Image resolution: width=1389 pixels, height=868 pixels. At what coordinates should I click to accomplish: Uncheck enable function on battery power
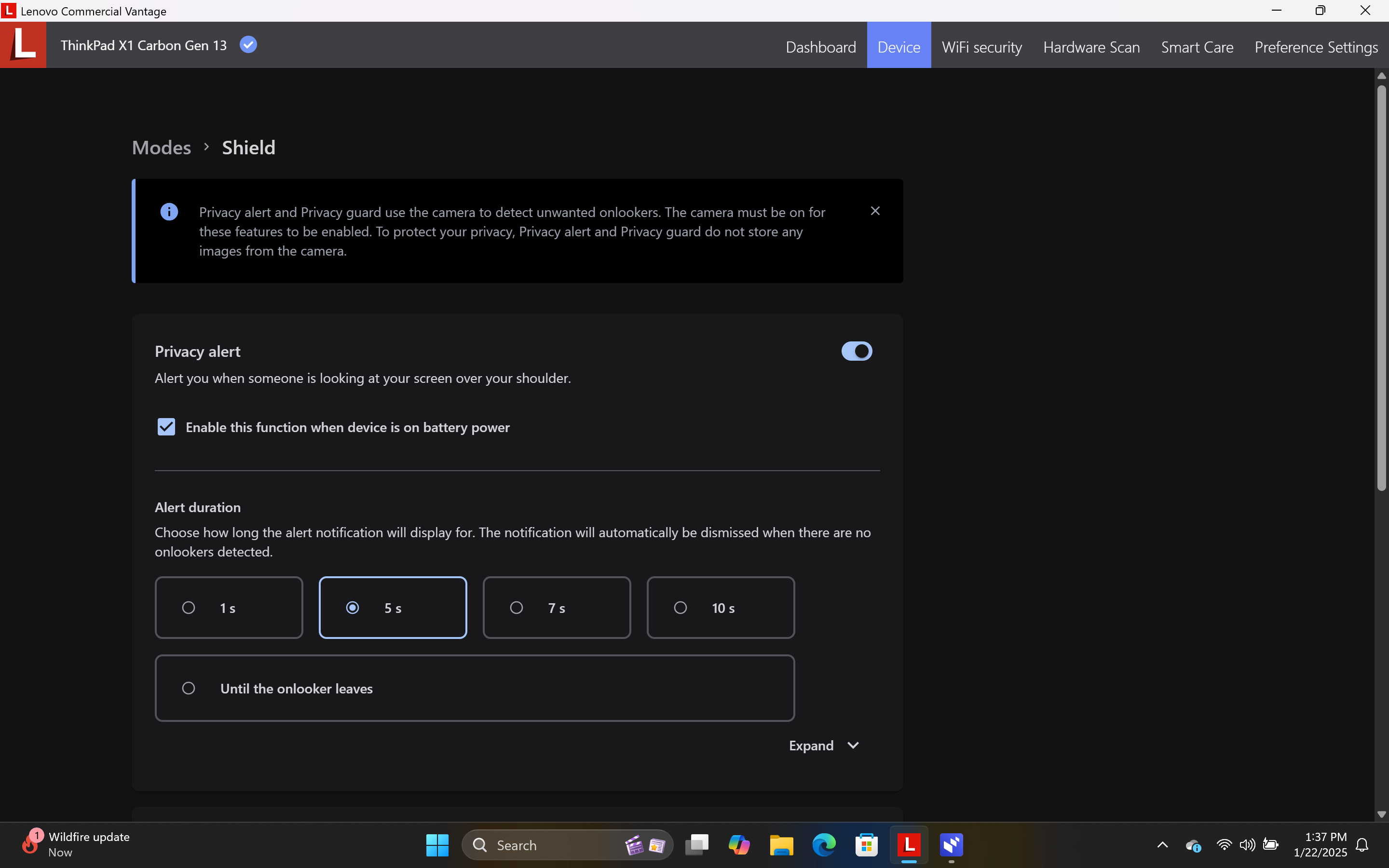pyautogui.click(x=166, y=427)
